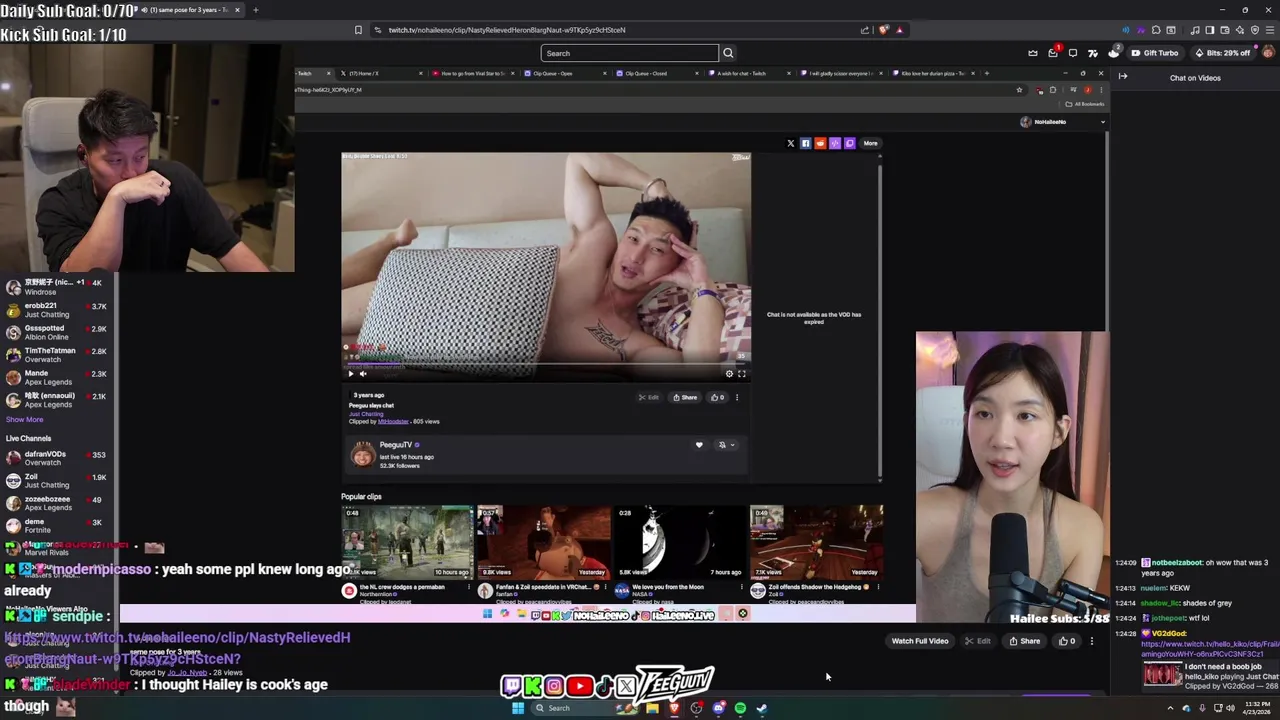Open three-dot menu in bottom clip bar
1280x720 pixels.
(1092, 641)
